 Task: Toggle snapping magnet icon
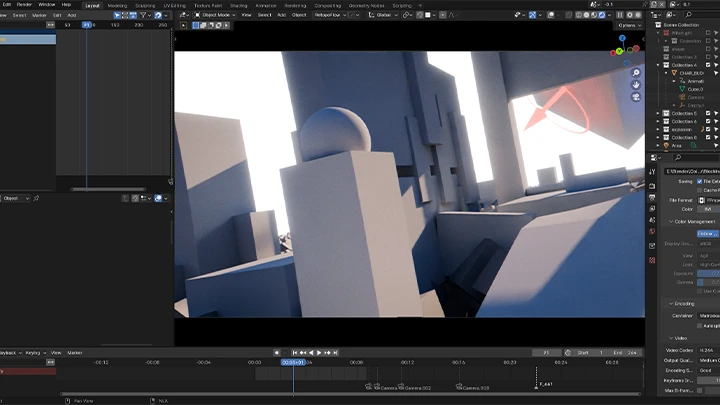(420, 15)
